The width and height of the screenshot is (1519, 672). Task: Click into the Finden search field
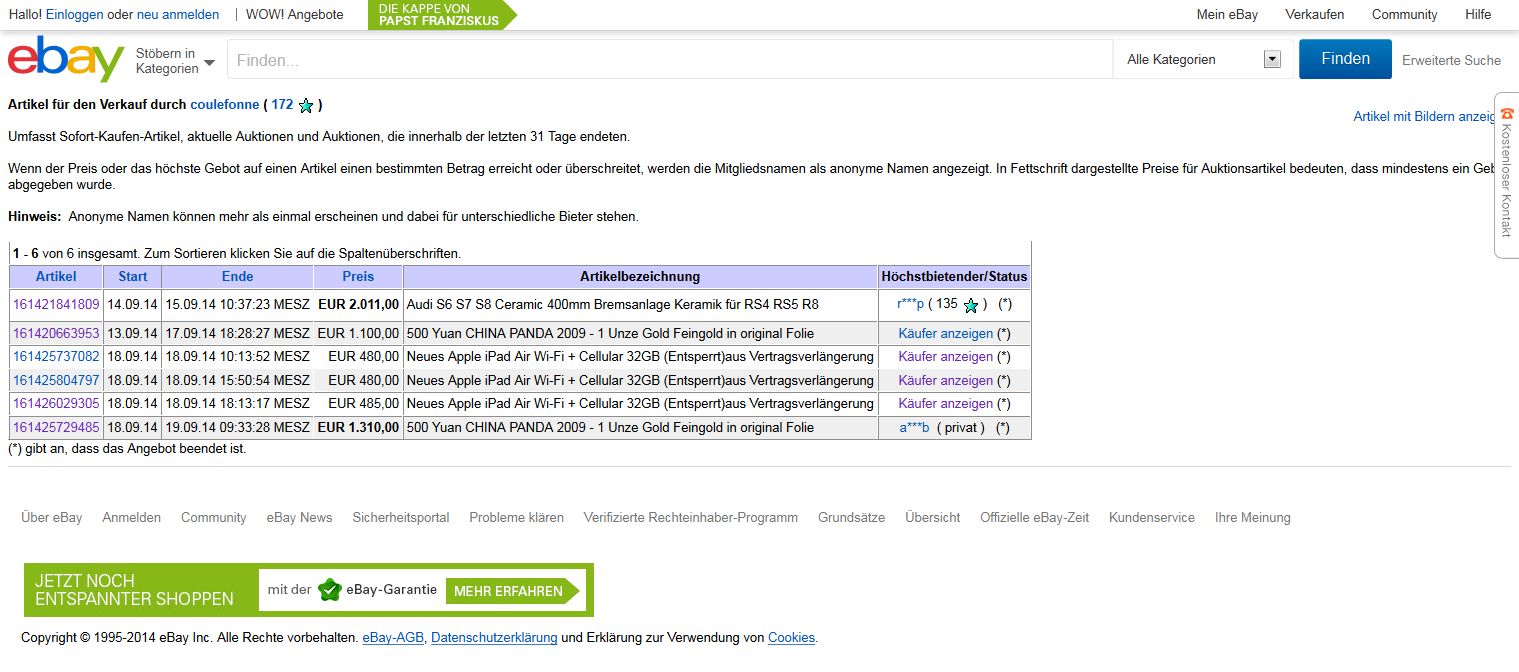coord(670,60)
